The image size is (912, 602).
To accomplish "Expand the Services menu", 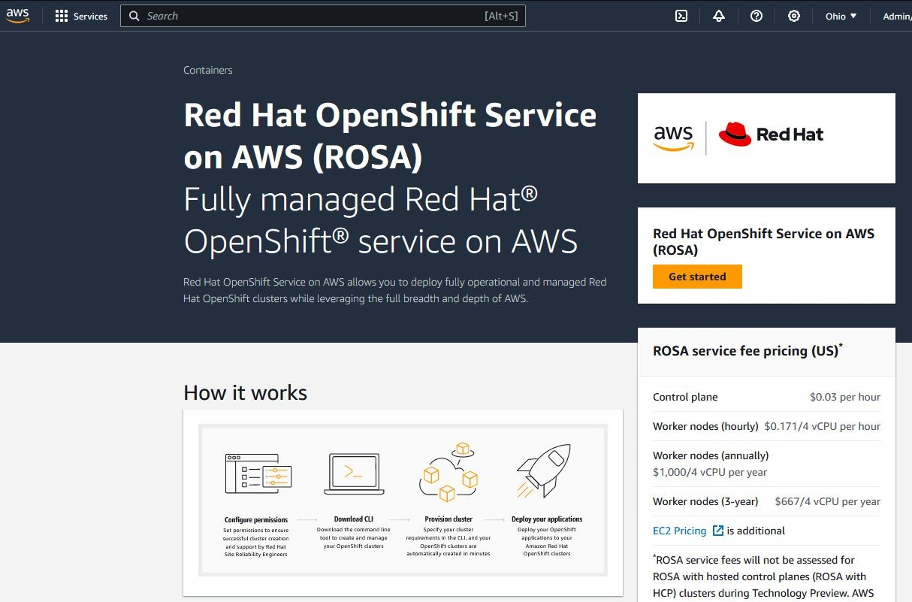I will (x=81, y=16).
